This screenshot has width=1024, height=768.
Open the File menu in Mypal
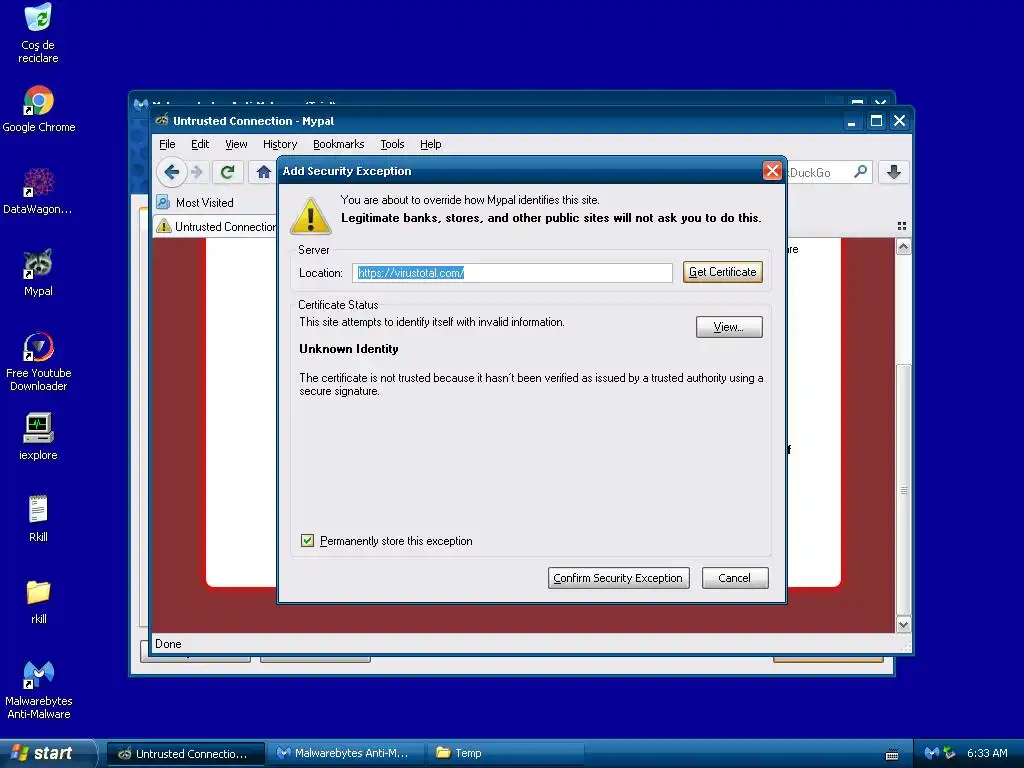tap(167, 144)
